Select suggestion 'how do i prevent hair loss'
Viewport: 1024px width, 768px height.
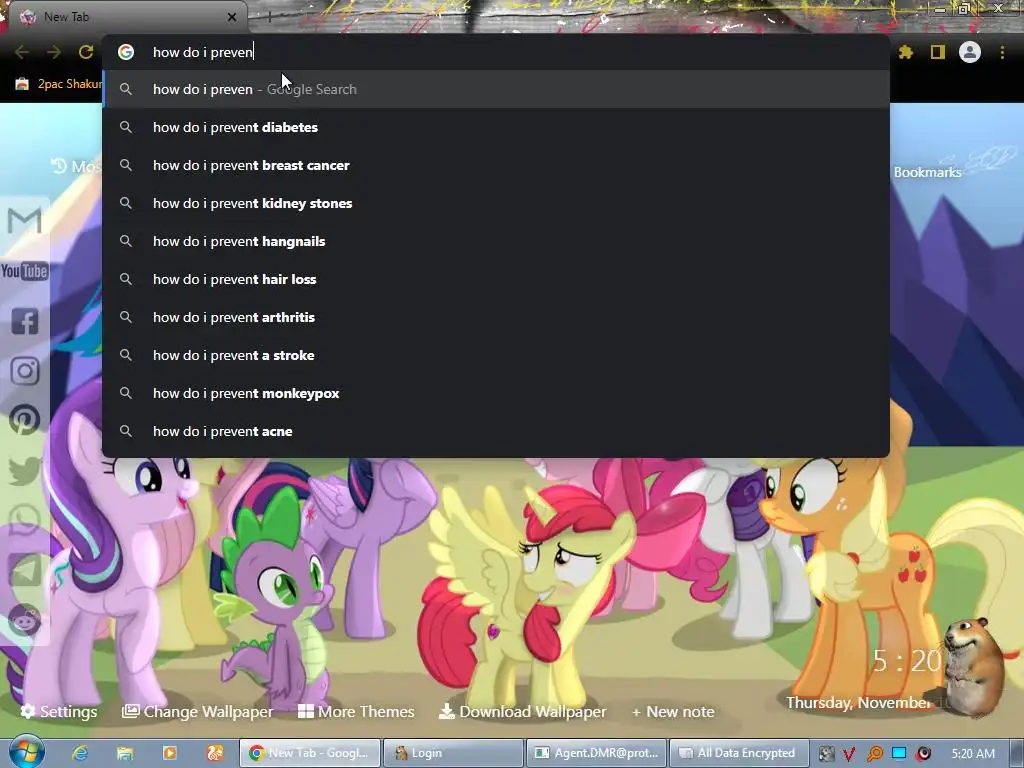tap(496, 279)
